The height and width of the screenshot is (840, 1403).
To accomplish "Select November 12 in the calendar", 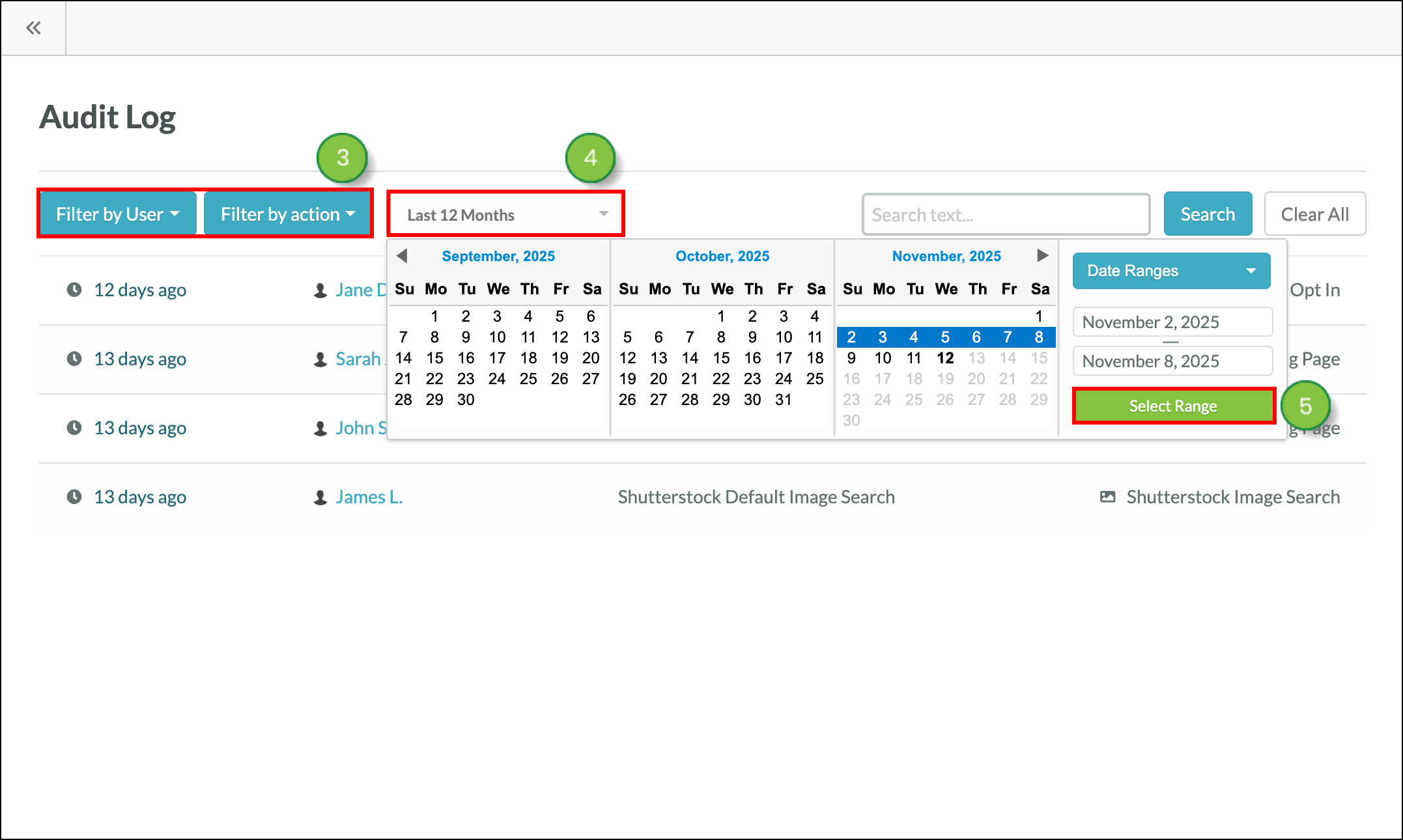I will coord(945,358).
